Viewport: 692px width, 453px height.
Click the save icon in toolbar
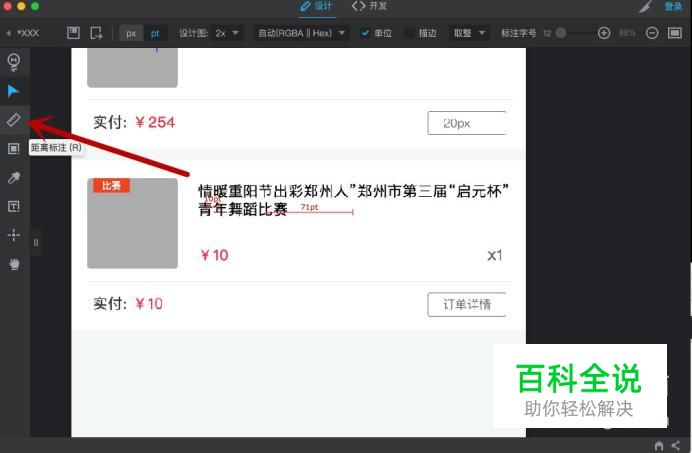73,33
